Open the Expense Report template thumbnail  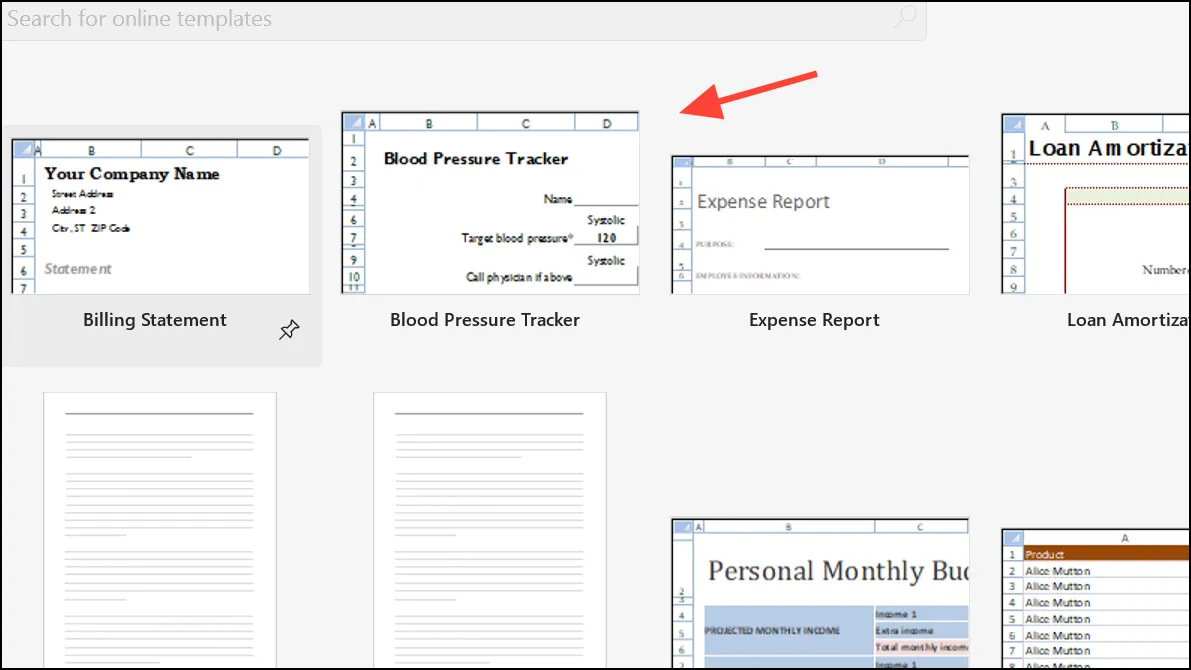pyautogui.click(x=820, y=225)
